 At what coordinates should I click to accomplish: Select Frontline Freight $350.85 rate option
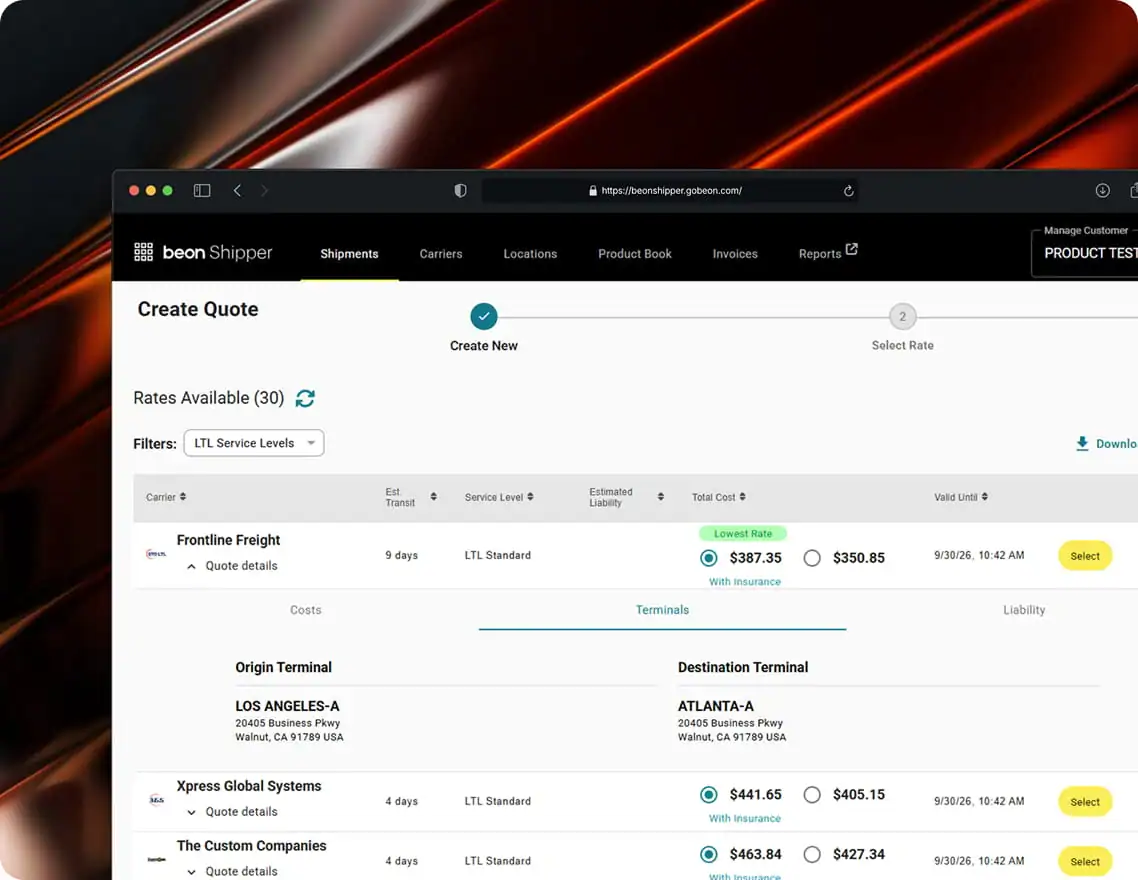tap(812, 558)
